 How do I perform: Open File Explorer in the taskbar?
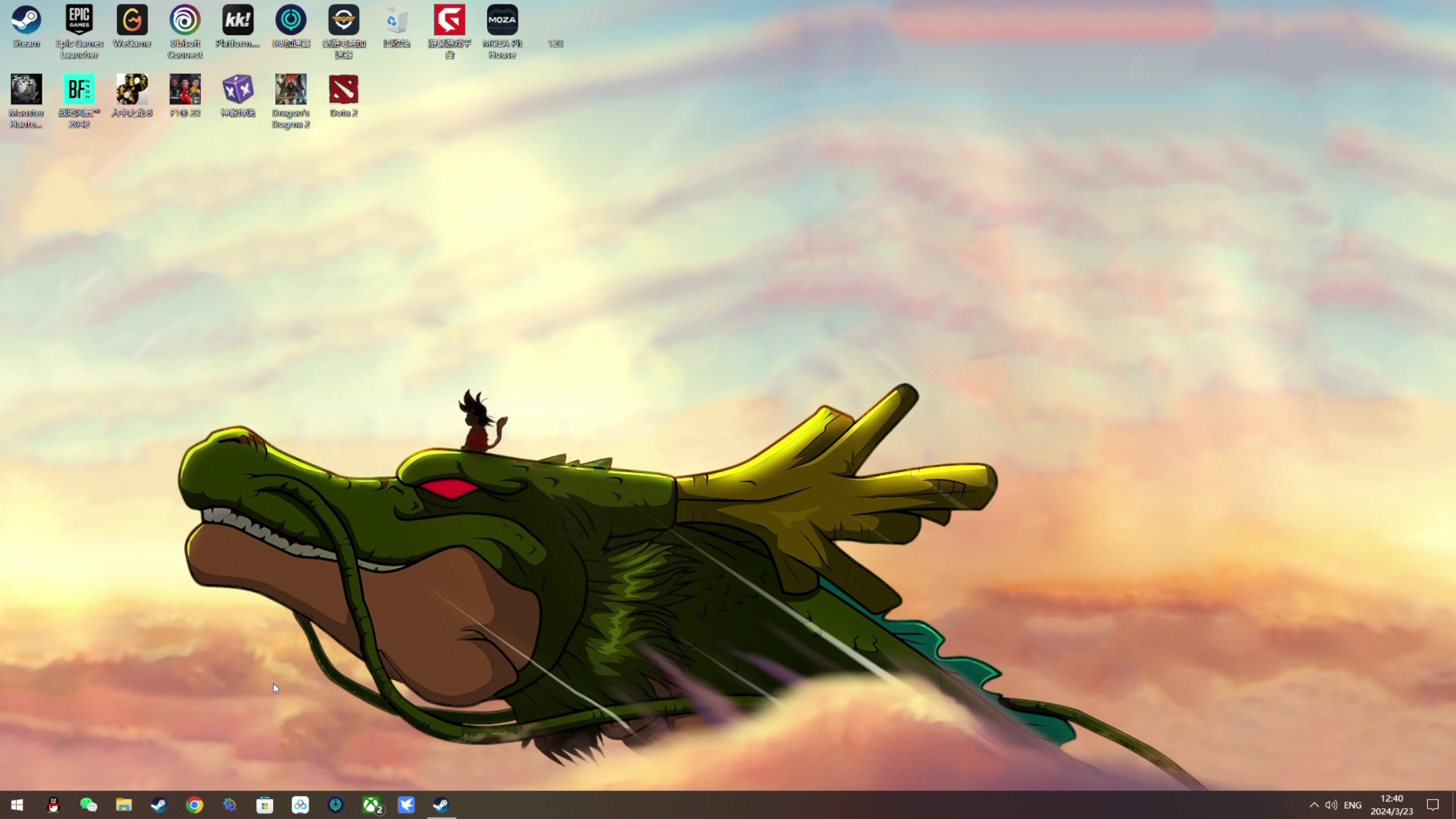124,805
